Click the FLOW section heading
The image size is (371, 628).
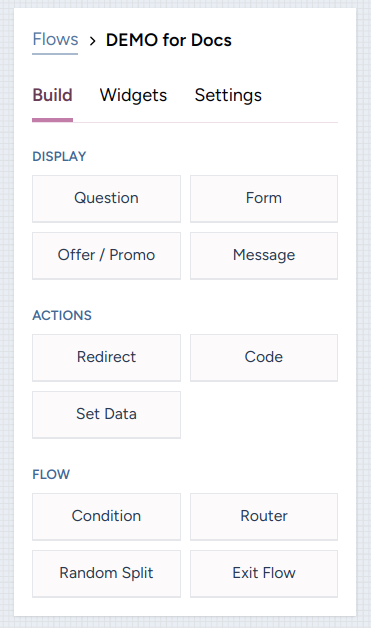click(51, 474)
